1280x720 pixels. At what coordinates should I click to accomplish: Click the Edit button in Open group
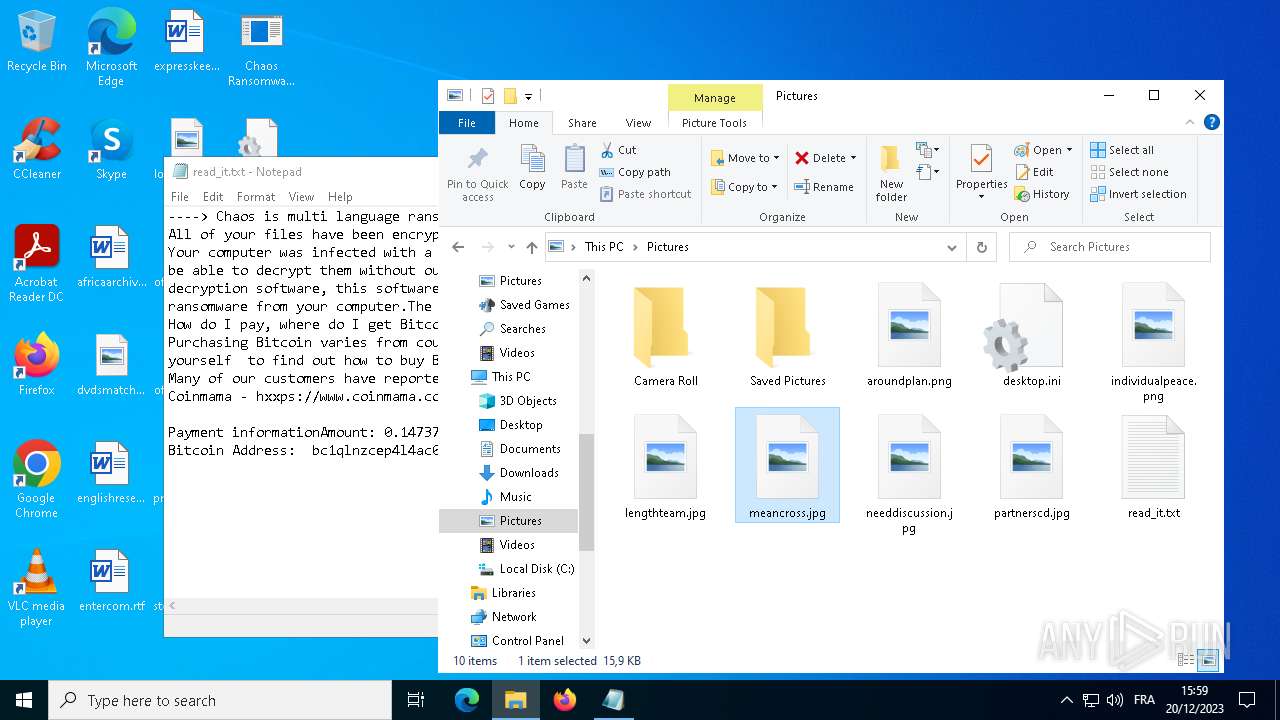pos(1034,172)
